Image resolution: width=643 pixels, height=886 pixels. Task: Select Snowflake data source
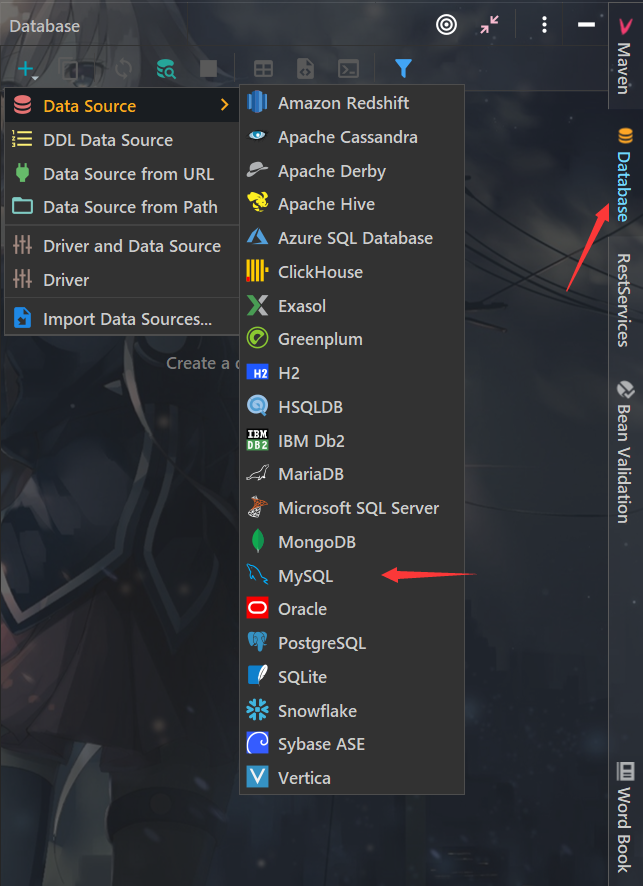pyautogui.click(x=352, y=711)
